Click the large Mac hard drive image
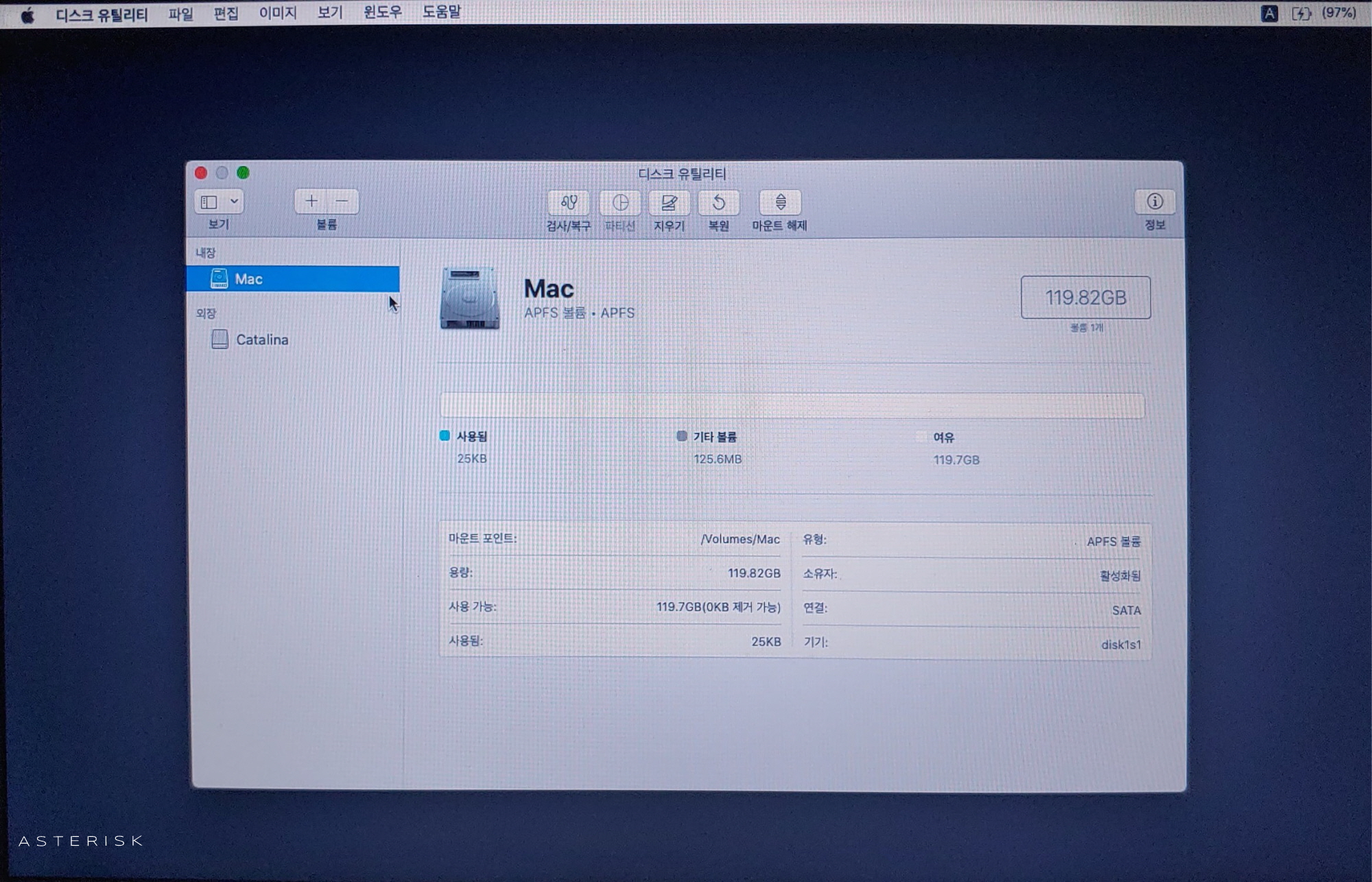Viewport: 1372px width, 882px height. coord(470,298)
